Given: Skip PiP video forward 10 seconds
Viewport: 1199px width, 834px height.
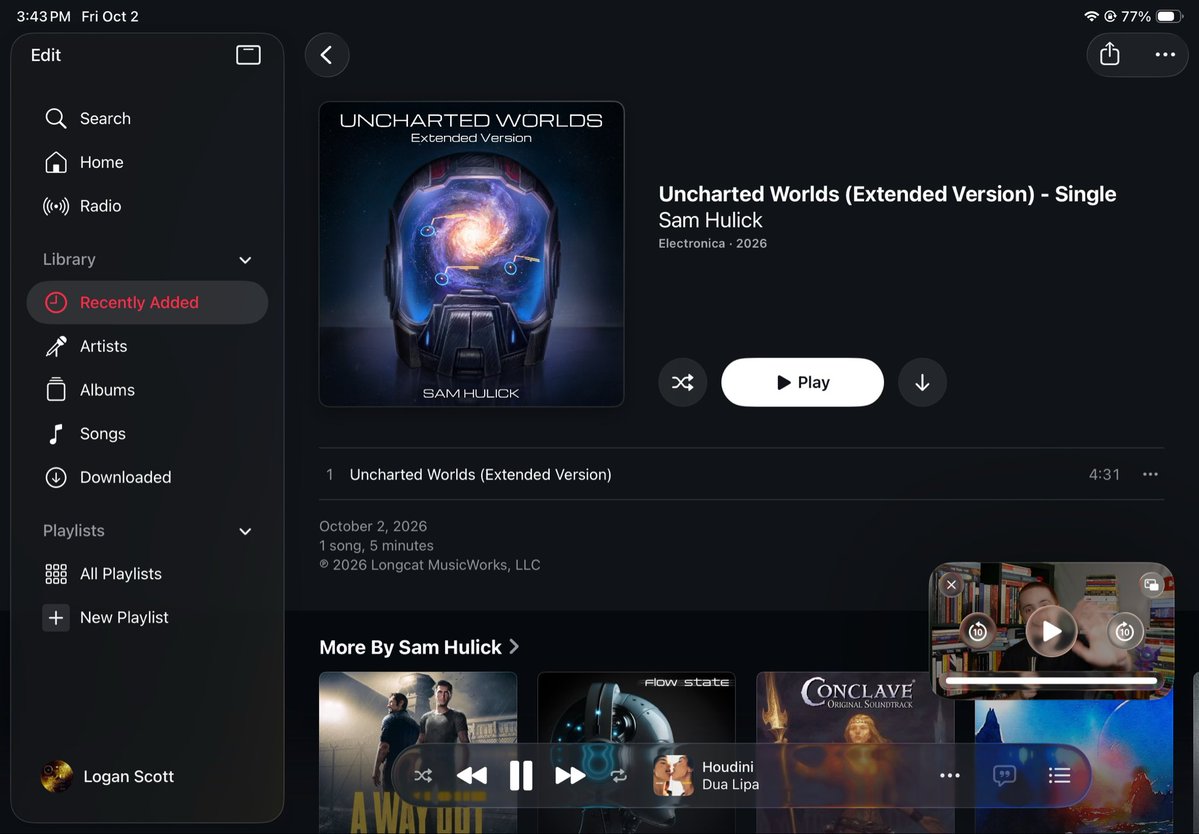Looking at the screenshot, I should pos(1125,631).
